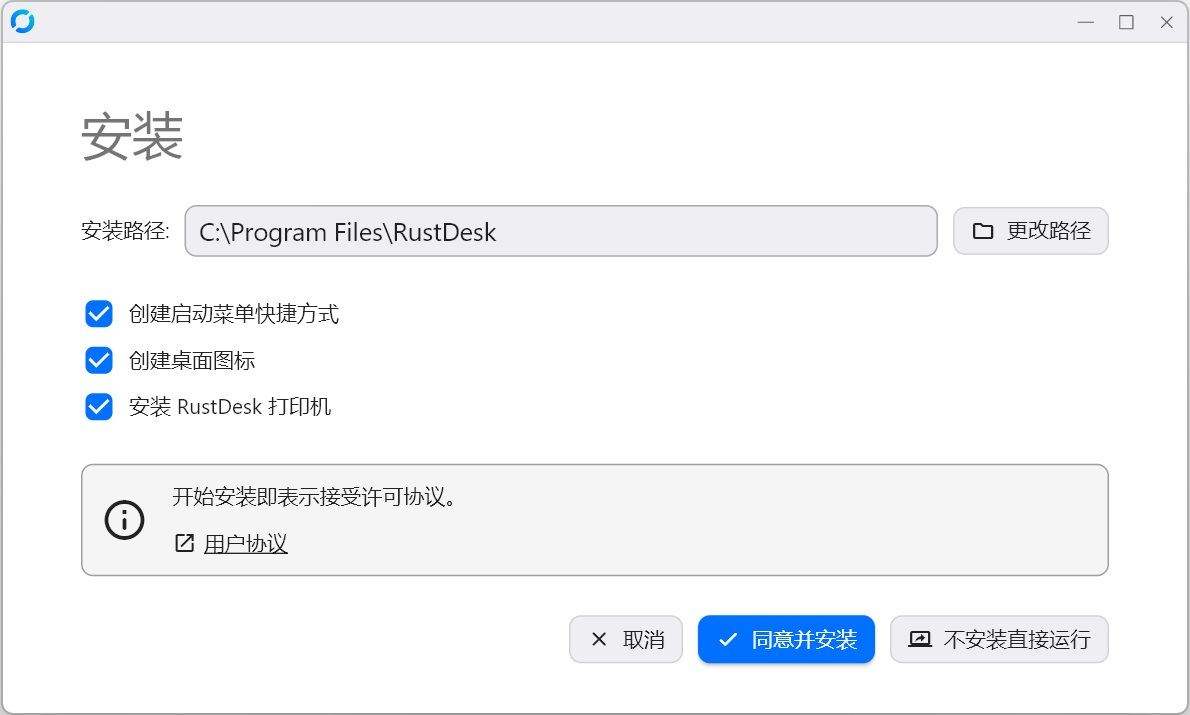1190x715 pixels.
Task: Uncheck 创建启动菜单快捷方式
Action: pos(98,314)
